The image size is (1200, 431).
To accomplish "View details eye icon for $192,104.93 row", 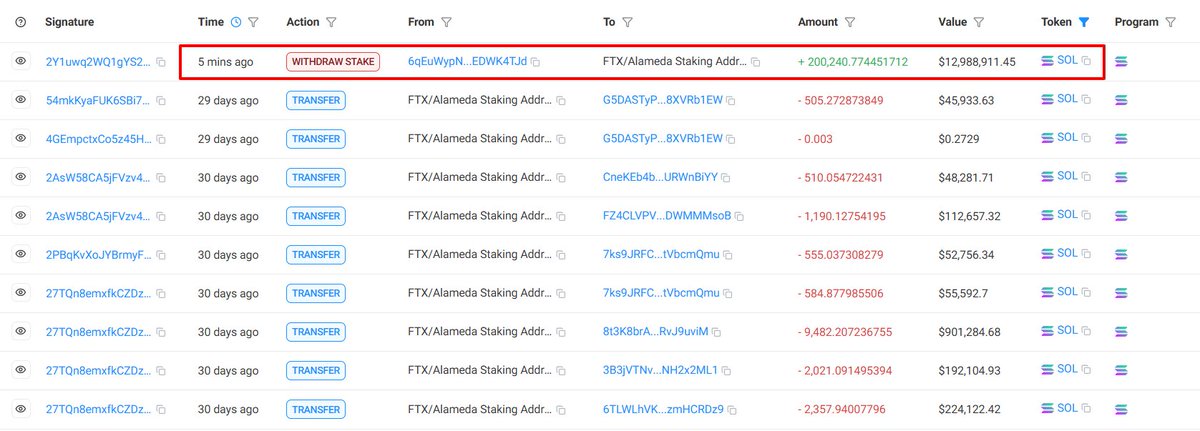I will click(21, 370).
